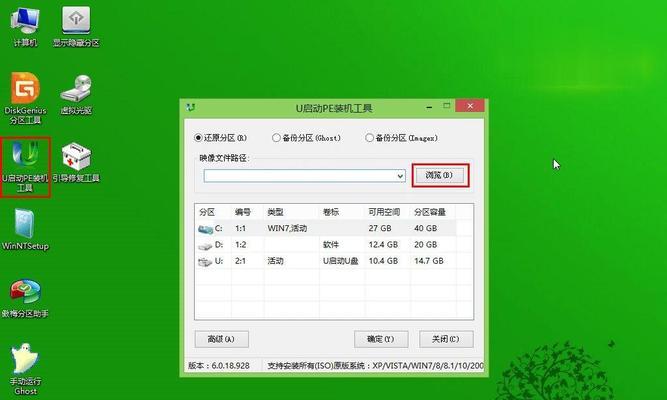Click the 浏览(B) browse button
This screenshot has height=400, width=667.
point(440,175)
